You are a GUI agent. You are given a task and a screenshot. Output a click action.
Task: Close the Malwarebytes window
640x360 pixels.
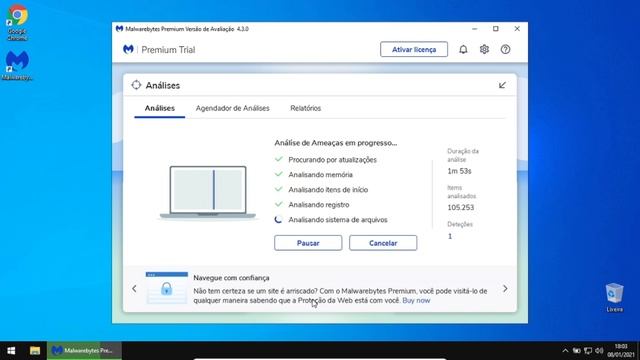pyautogui.click(x=517, y=29)
